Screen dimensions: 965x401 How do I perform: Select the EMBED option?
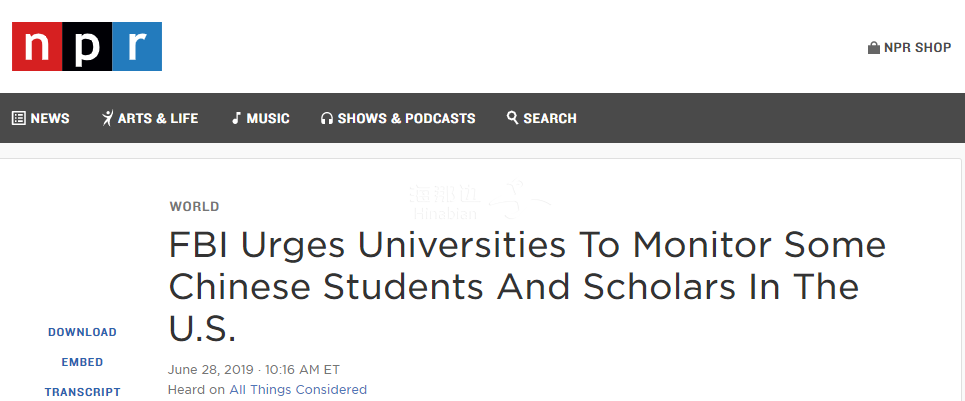click(82, 362)
